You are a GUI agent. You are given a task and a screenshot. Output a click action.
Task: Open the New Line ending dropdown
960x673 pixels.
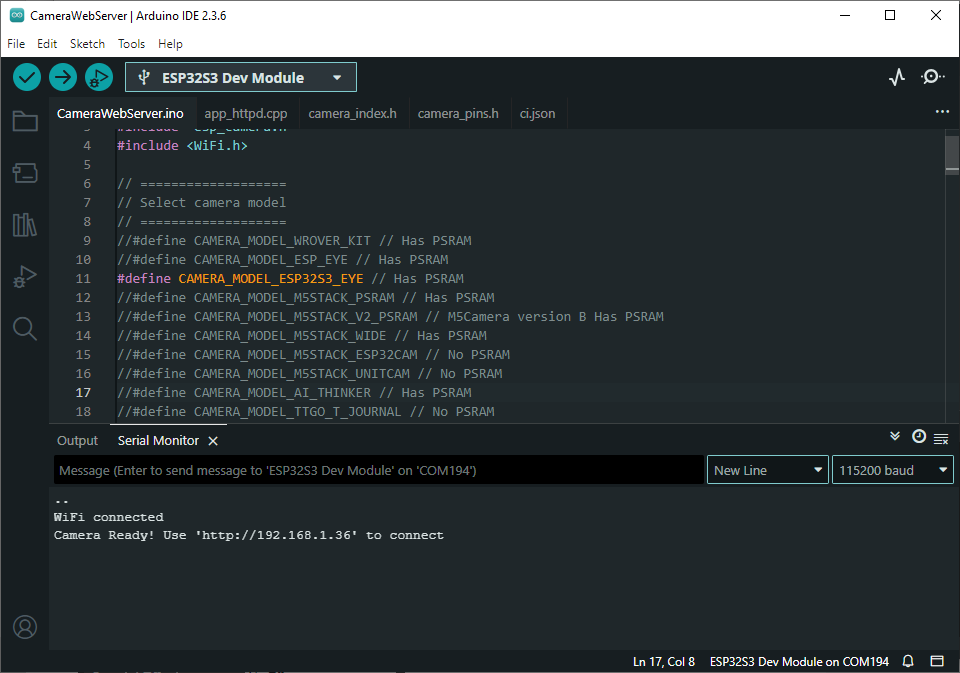768,470
